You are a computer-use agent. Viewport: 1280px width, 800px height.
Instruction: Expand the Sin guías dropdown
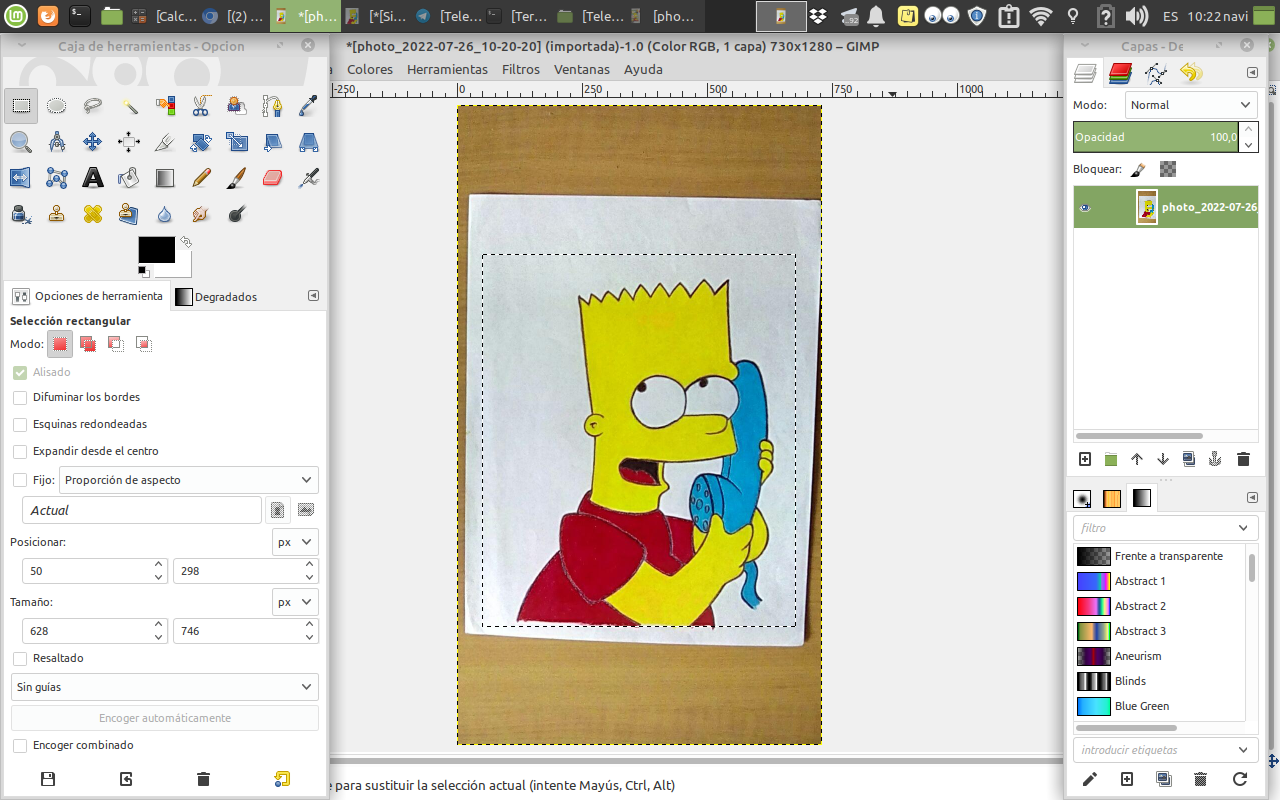165,688
